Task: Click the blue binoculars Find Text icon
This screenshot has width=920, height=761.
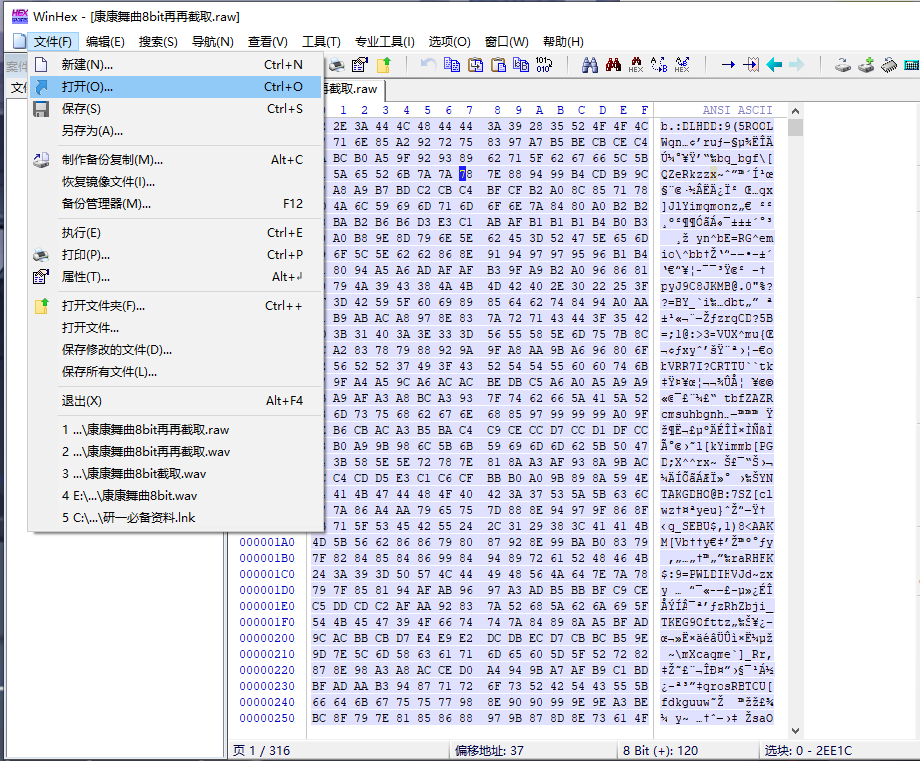Action: [590, 65]
